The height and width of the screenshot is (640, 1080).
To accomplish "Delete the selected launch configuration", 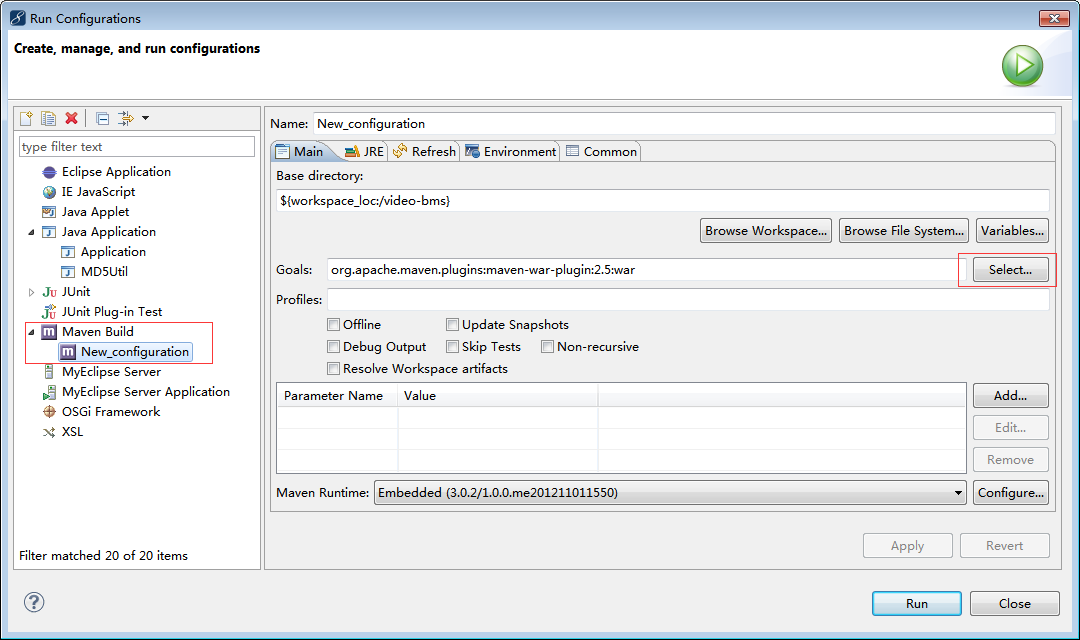I will coord(72,117).
